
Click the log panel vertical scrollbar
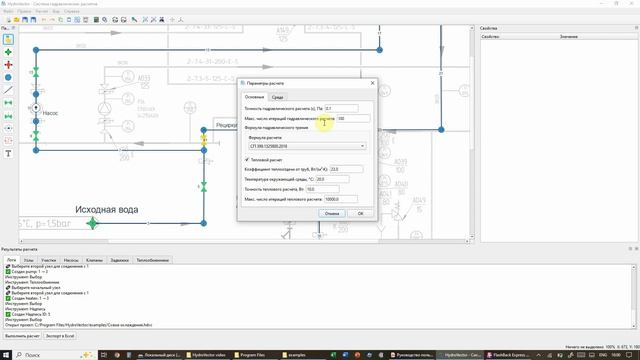pyautogui.click(x=634, y=296)
